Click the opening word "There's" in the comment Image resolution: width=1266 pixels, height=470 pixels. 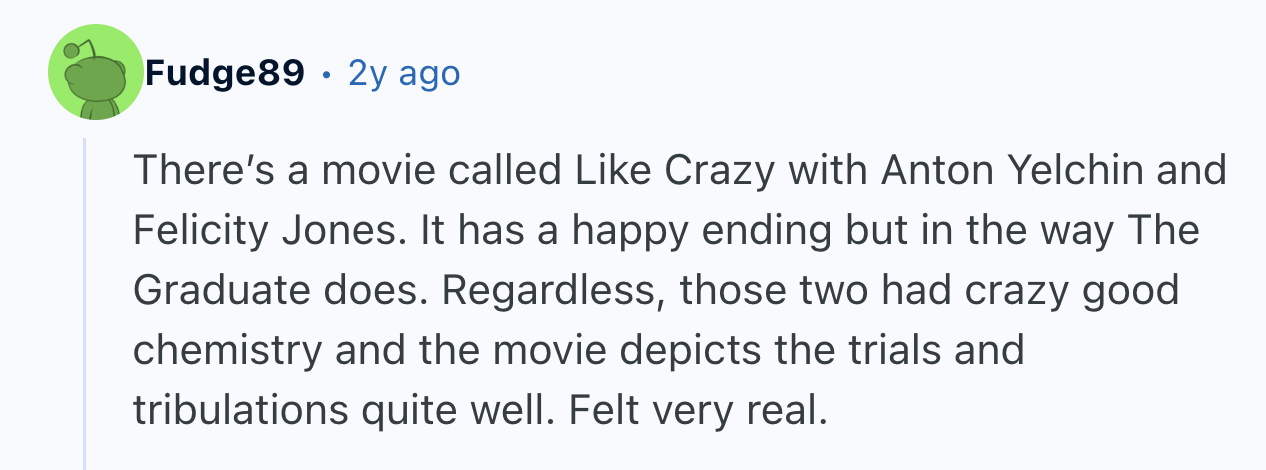click(205, 171)
